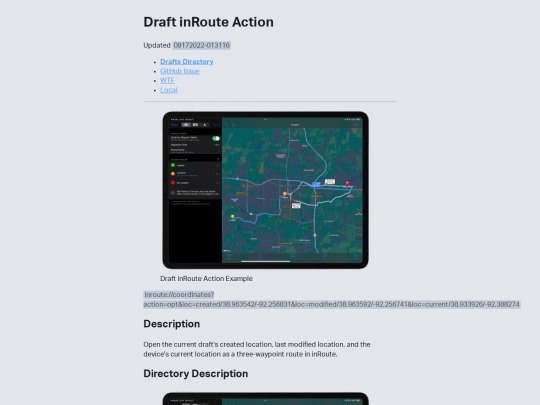Click the orange waypoint marker on the map
The width and height of the screenshot is (540, 405).
tap(285, 194)
